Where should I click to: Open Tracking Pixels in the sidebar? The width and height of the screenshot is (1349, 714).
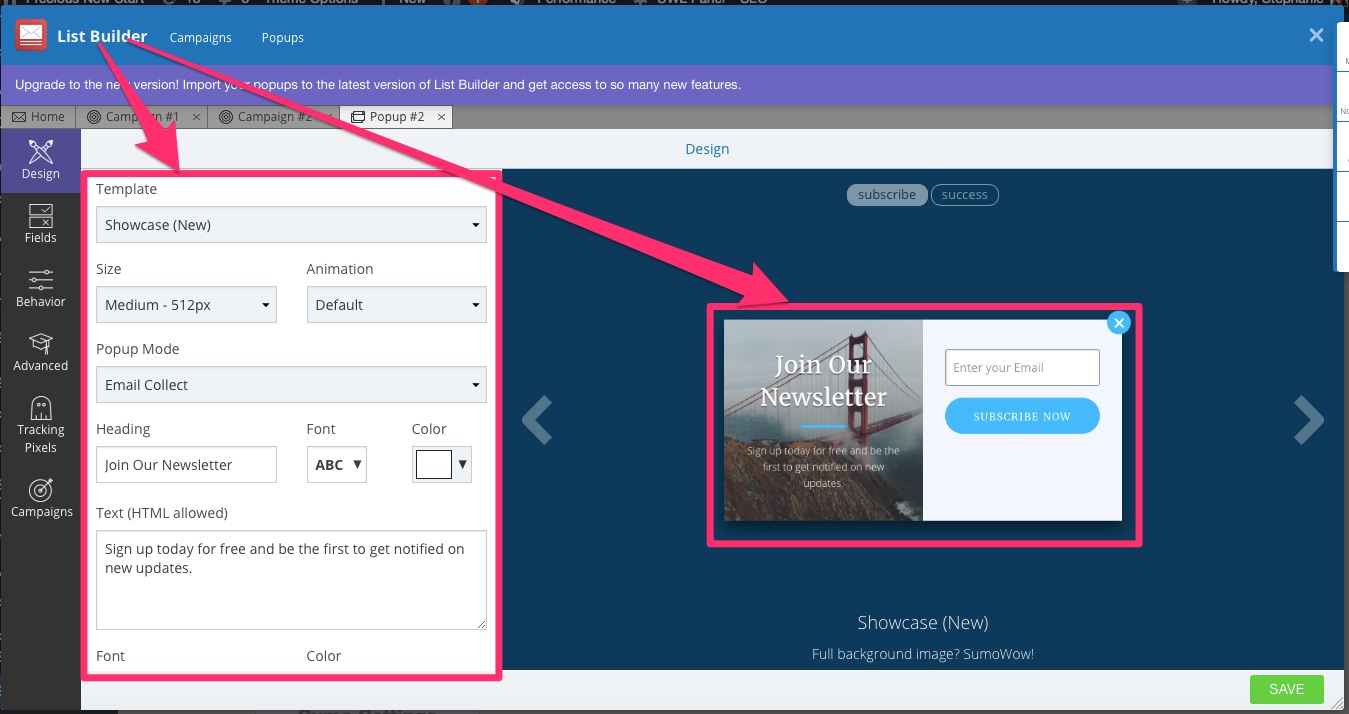coord(40,425)
